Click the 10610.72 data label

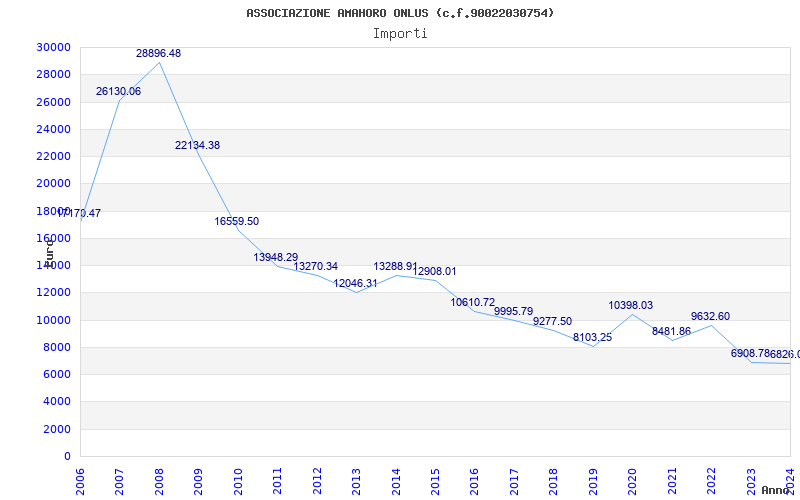click(472, 303)
